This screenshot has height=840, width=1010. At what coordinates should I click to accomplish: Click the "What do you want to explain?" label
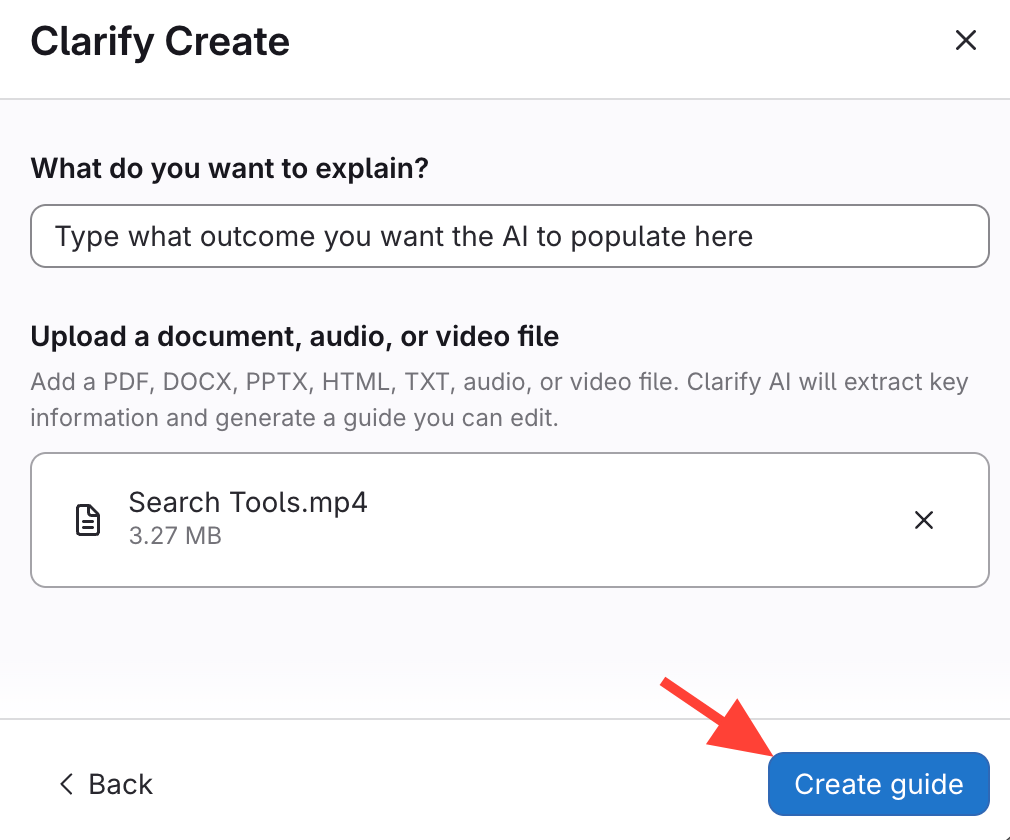[230, 167]
